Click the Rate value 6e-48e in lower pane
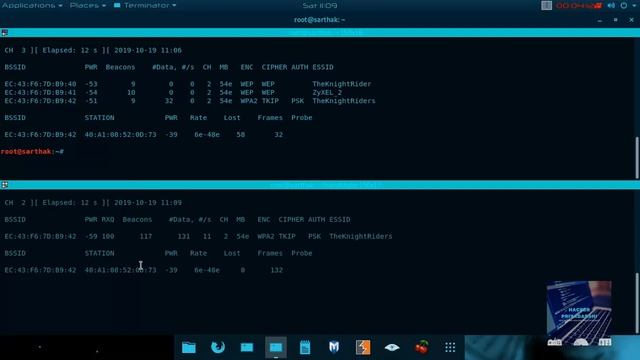640x360 pixels. [x=207, y=270]
